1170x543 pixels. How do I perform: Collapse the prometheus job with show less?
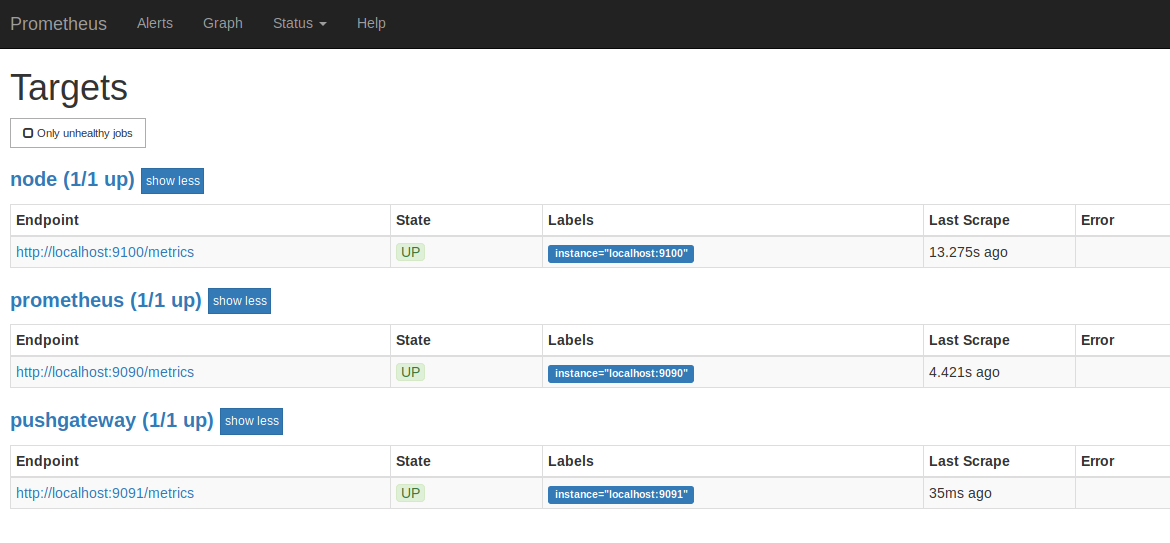(x=240, y=301)
